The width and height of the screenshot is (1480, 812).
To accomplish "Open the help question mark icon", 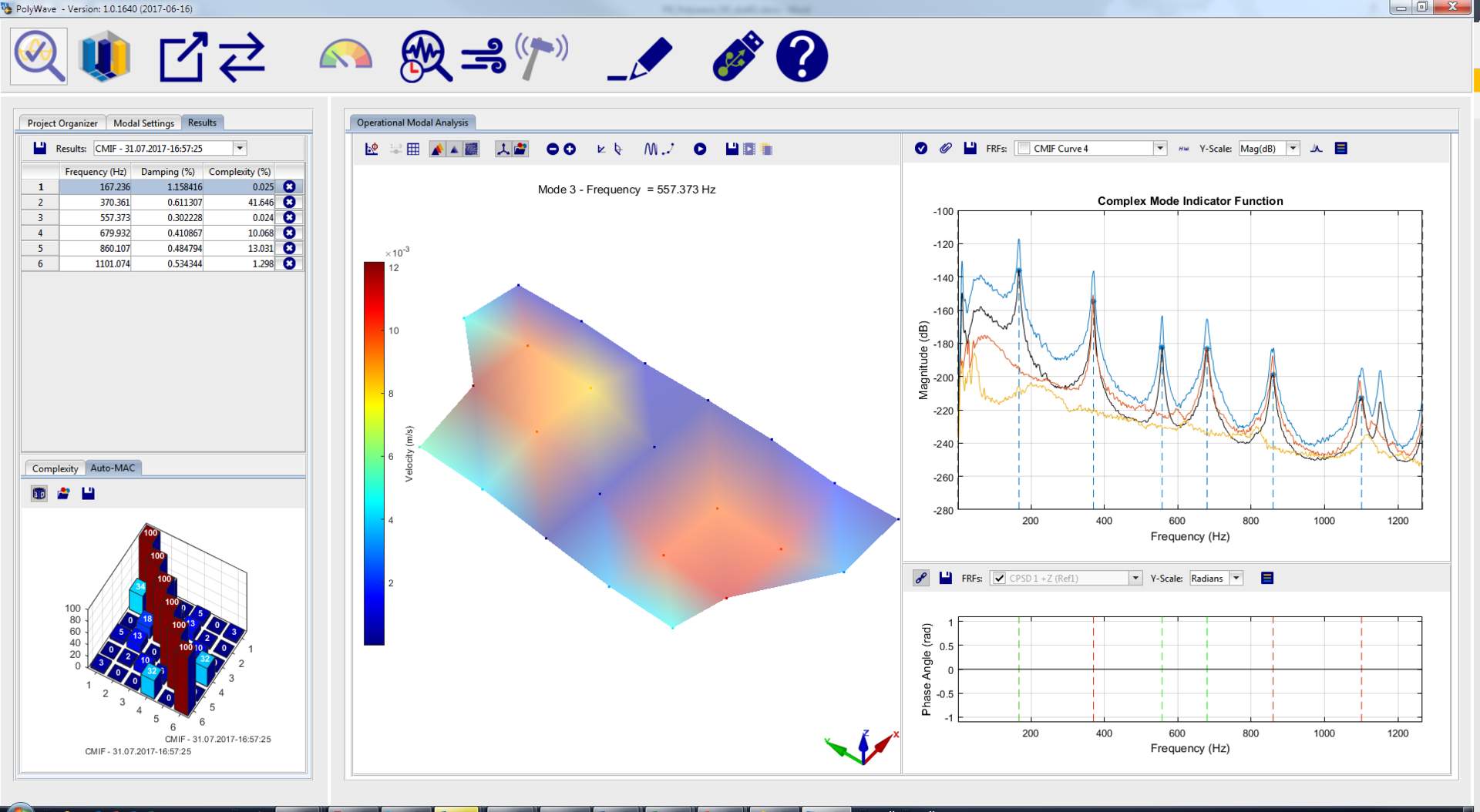I will [x=801, y=56].
